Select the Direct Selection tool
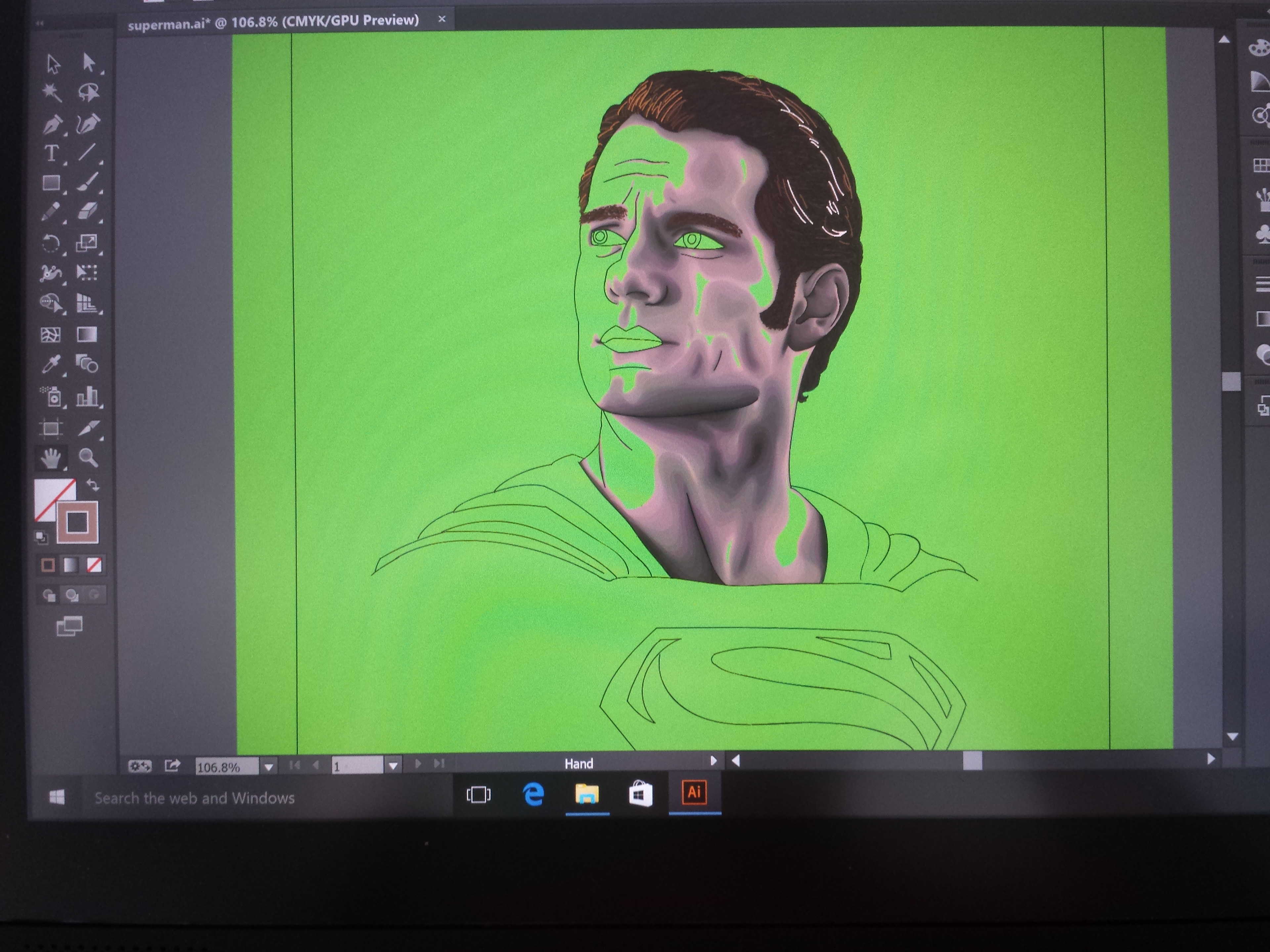1270x952 pixels. point(88,62)
